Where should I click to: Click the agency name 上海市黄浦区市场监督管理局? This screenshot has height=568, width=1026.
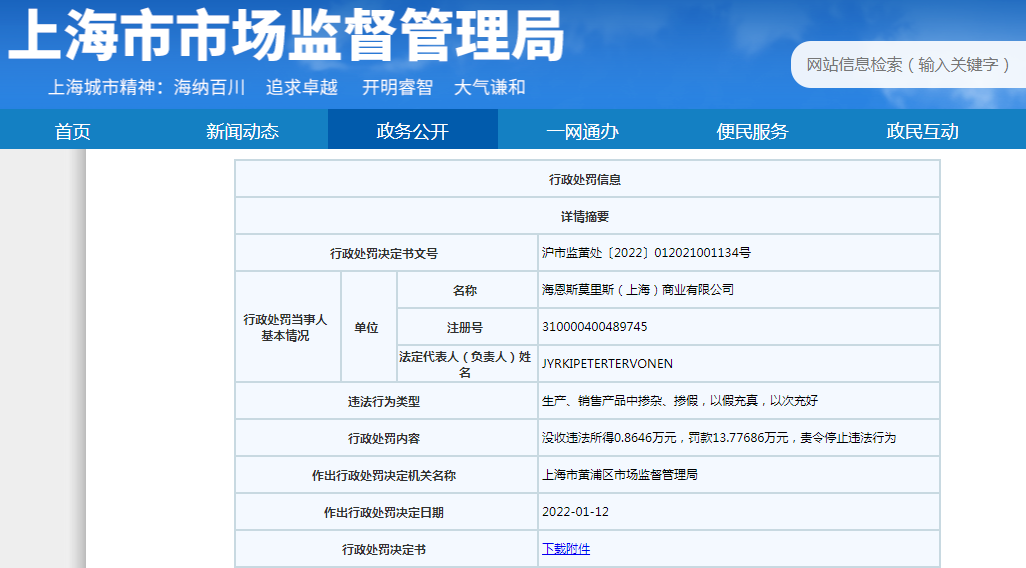coord(619,475)
